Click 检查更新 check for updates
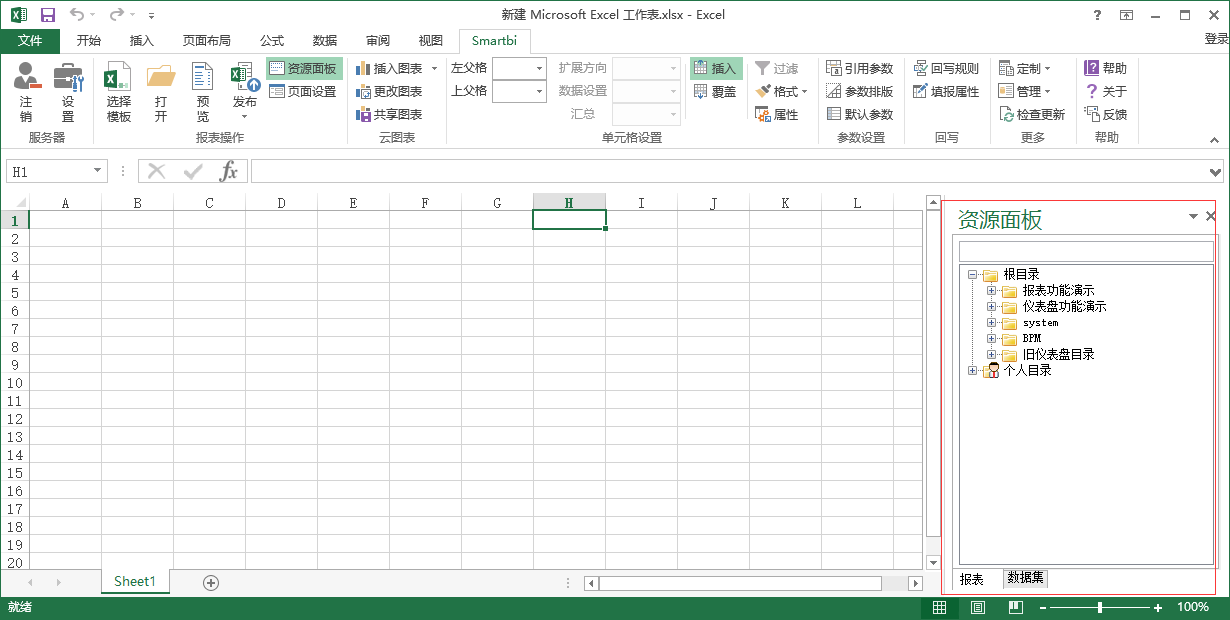Image resolution: width=1230 pixels, height=620 pixels. point(1032,114)
